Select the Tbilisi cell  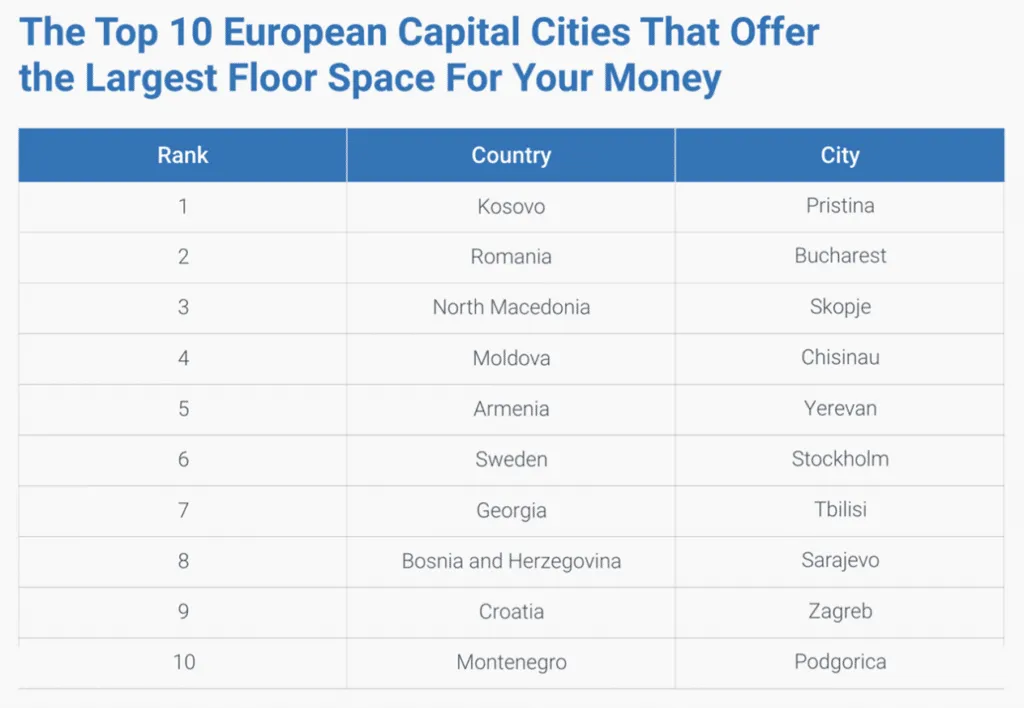(840, 511)
